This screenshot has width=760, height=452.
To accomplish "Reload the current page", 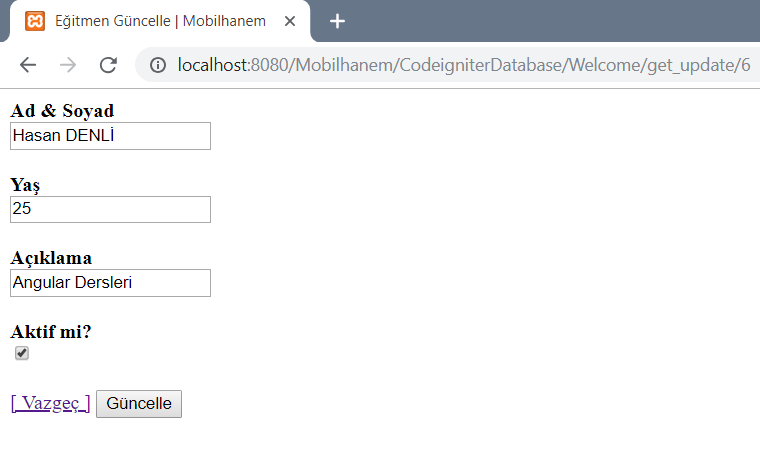I will pyautogui.click(x=108, y=65).
